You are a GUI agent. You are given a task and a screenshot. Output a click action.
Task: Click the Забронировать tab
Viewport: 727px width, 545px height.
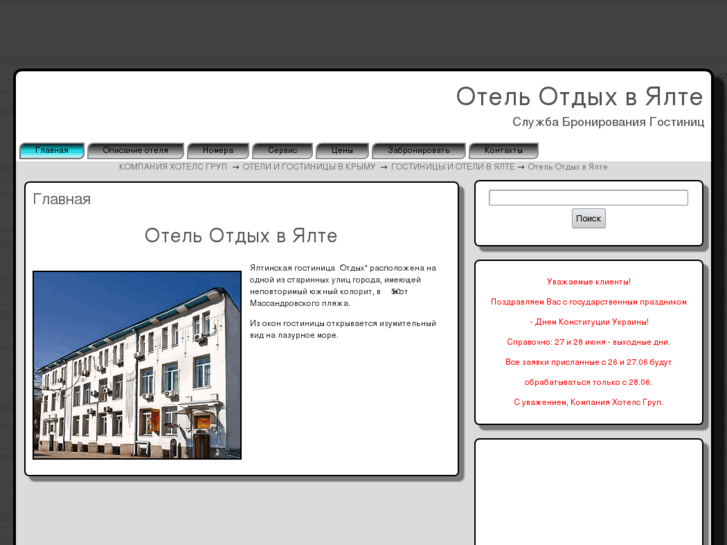[418, 151]
